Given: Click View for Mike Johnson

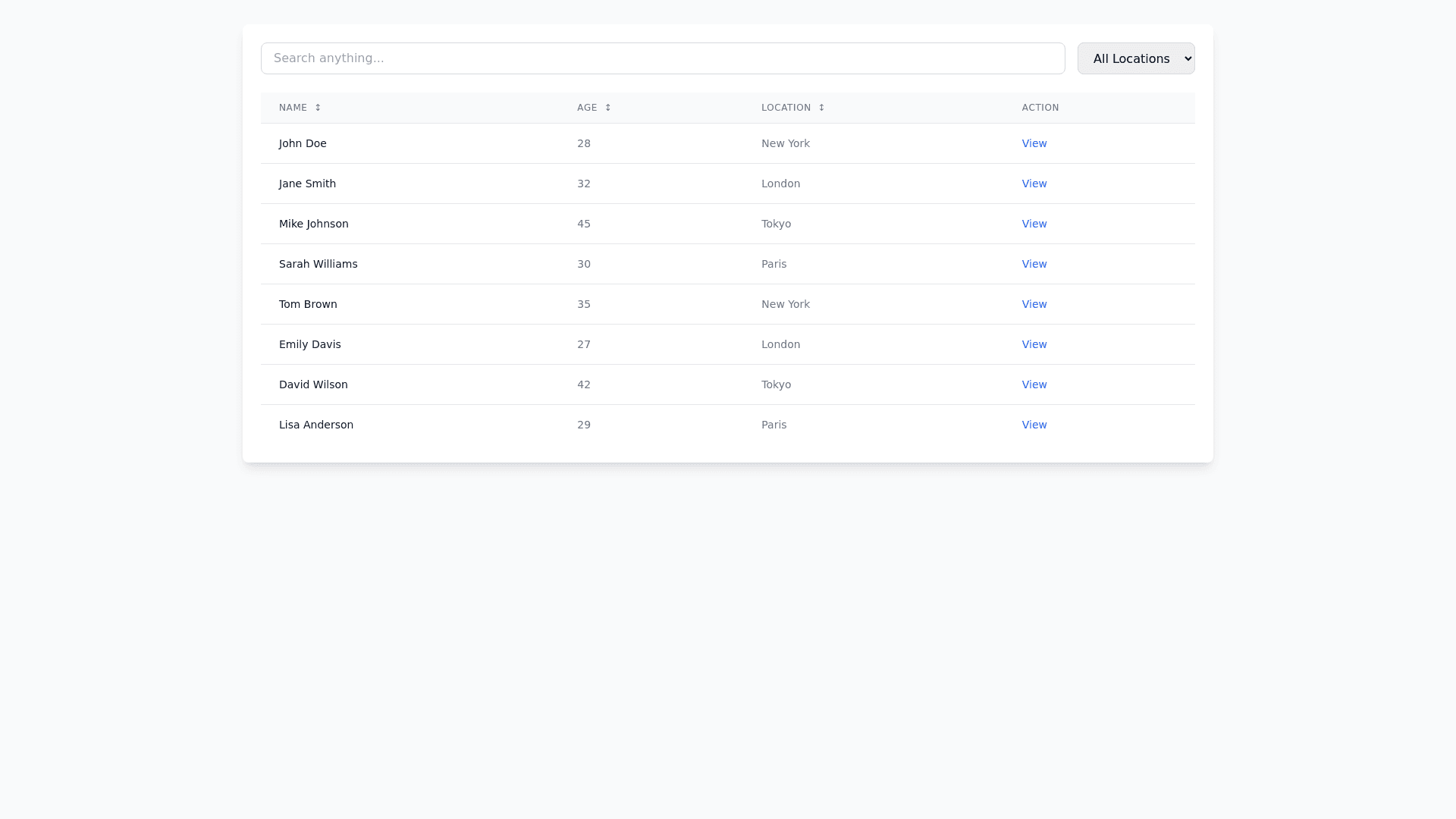Looking at the screenshot, I should pyautogui.click(x=1034, y=224).
